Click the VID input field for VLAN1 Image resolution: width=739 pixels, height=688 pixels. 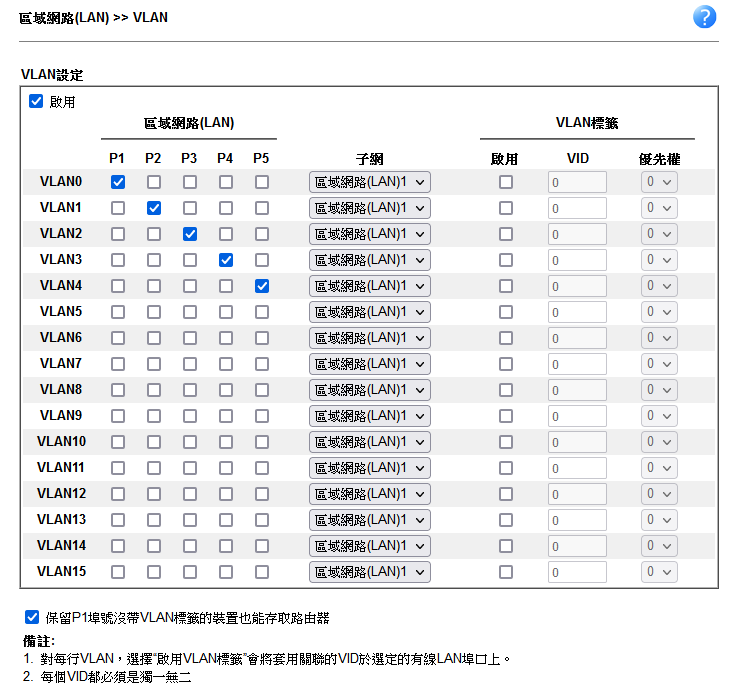pyautogui.click(x=577, y=208)
